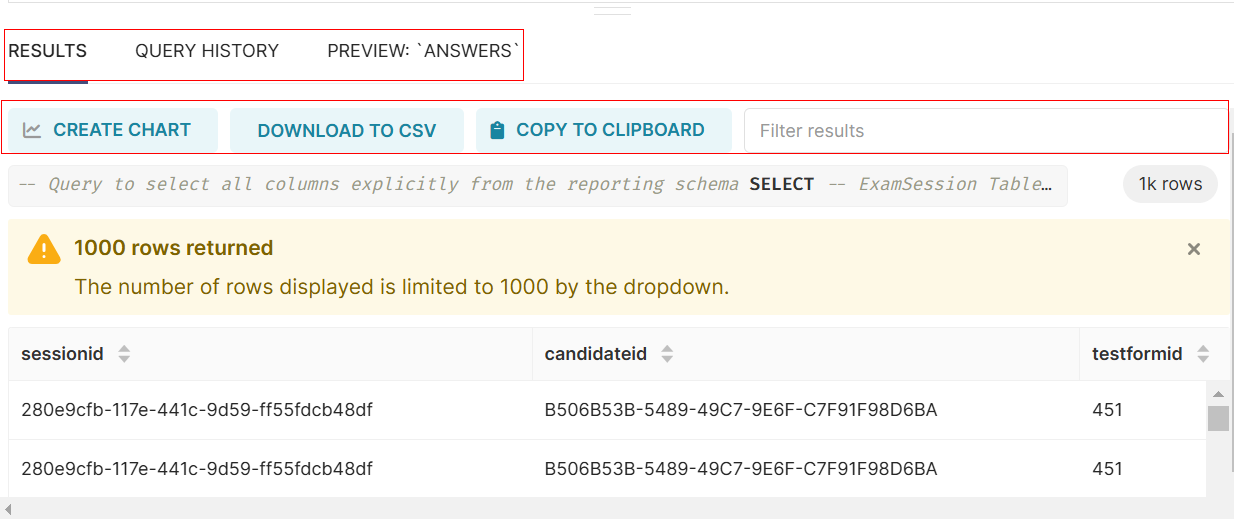Click the panel resize handle at top
Image resolution: width=1234 pixels, height=519 pixels.
tap(612, 11)
